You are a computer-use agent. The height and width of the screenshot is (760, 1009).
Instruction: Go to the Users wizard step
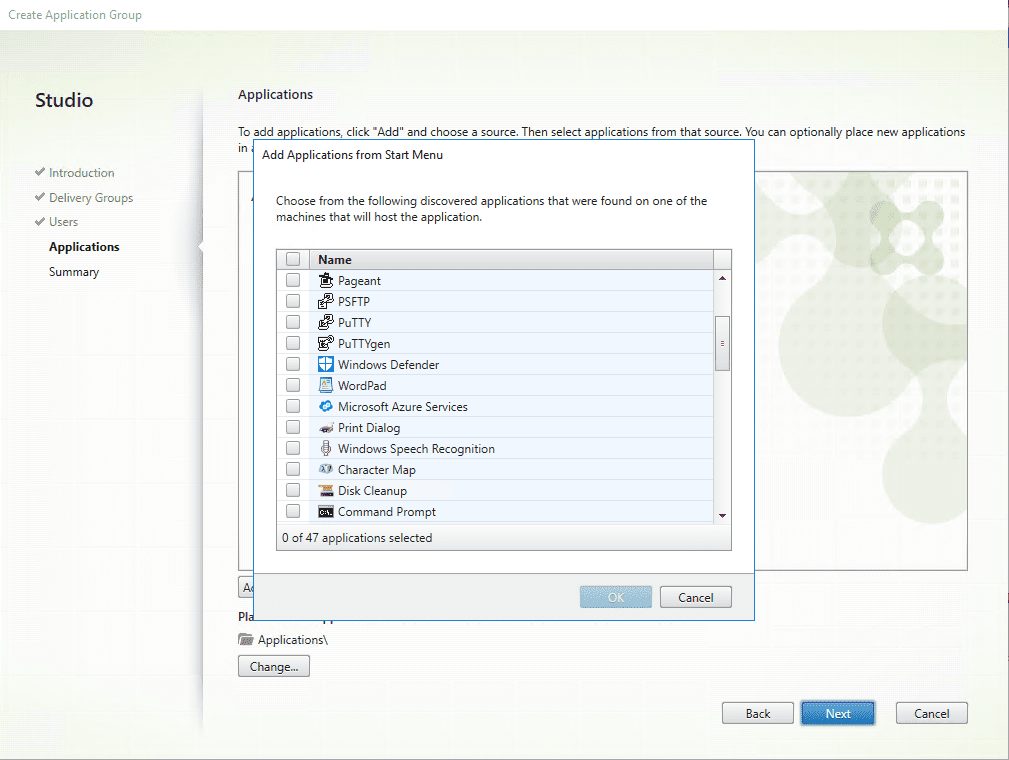(x=63, y=221)
